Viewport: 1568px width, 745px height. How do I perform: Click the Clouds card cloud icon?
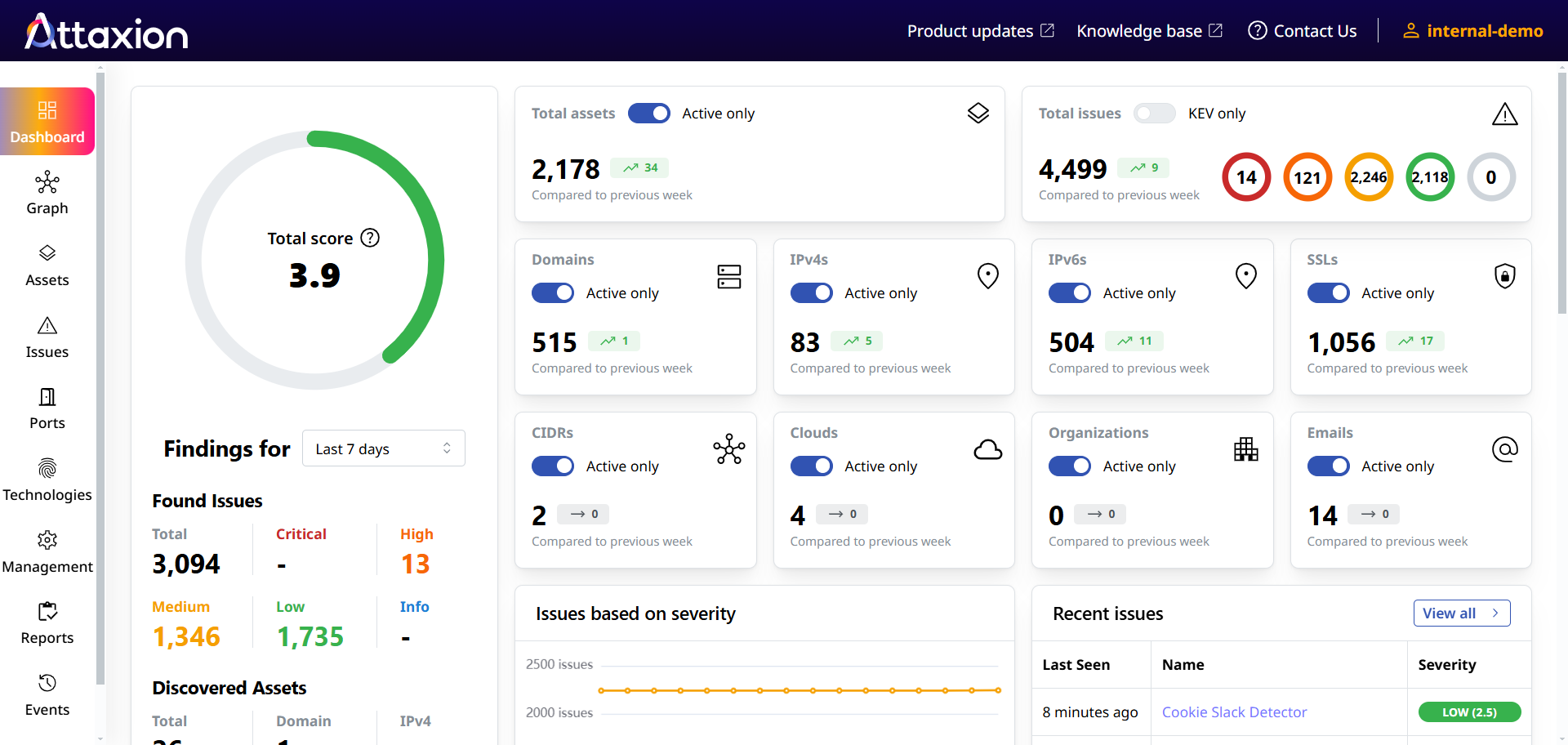(x=987, y=449)
